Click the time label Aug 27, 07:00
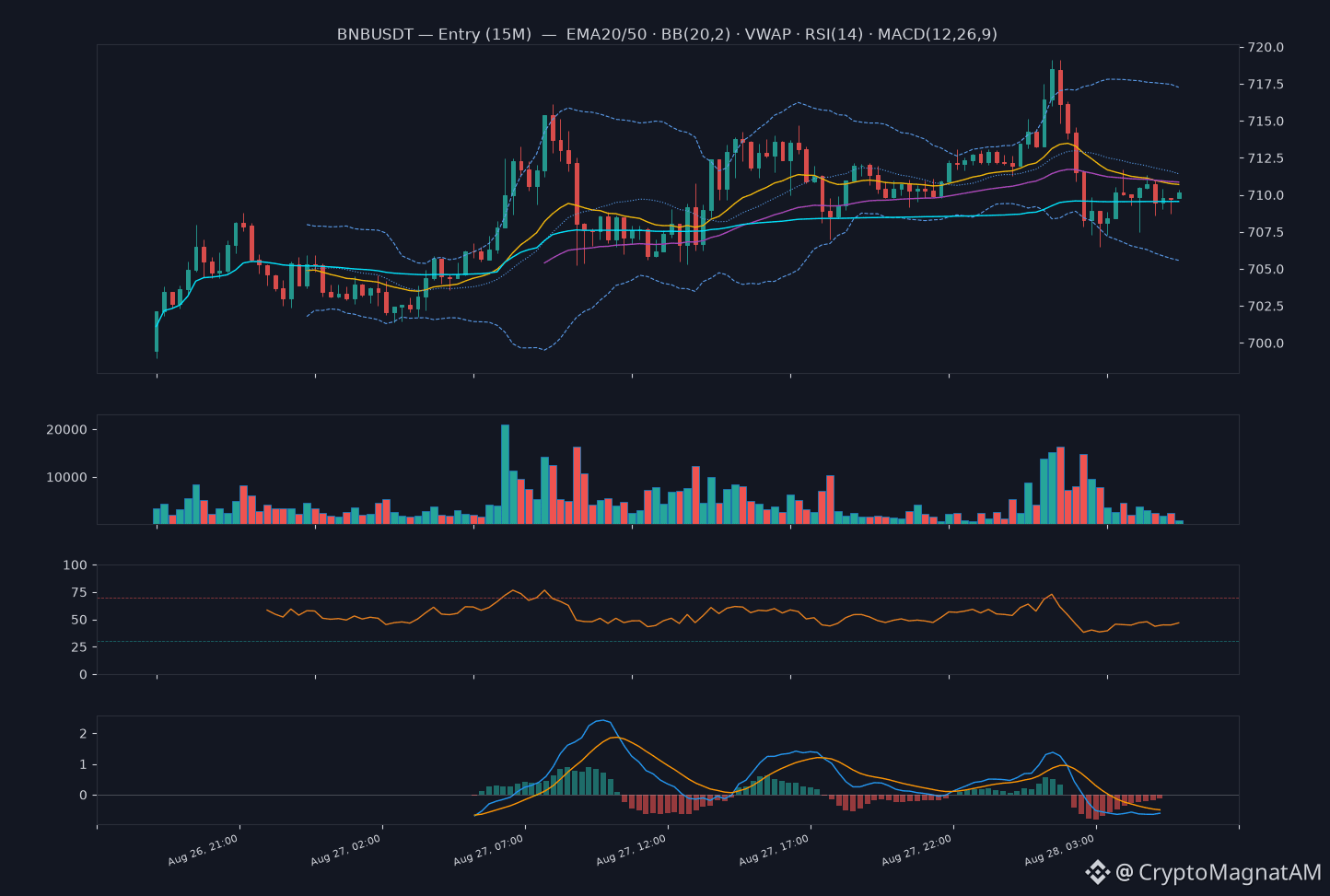The image size is (1330, 896). (488, 850)
